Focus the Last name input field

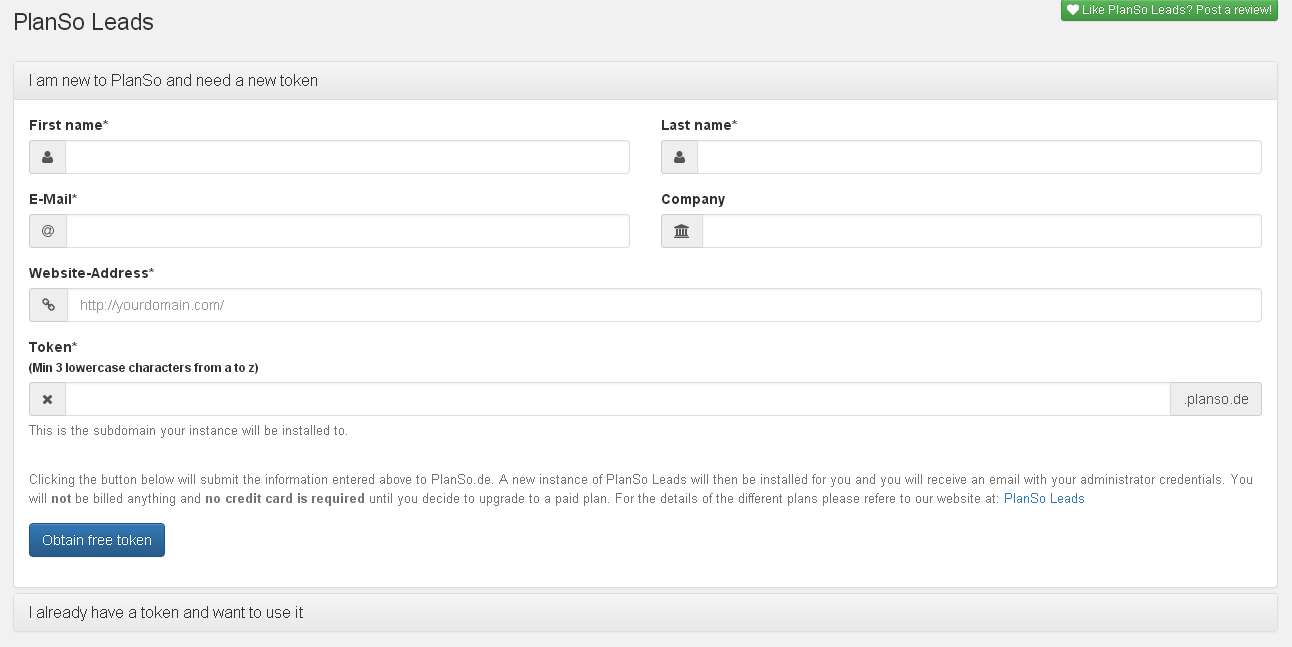(x=979, y=157)
